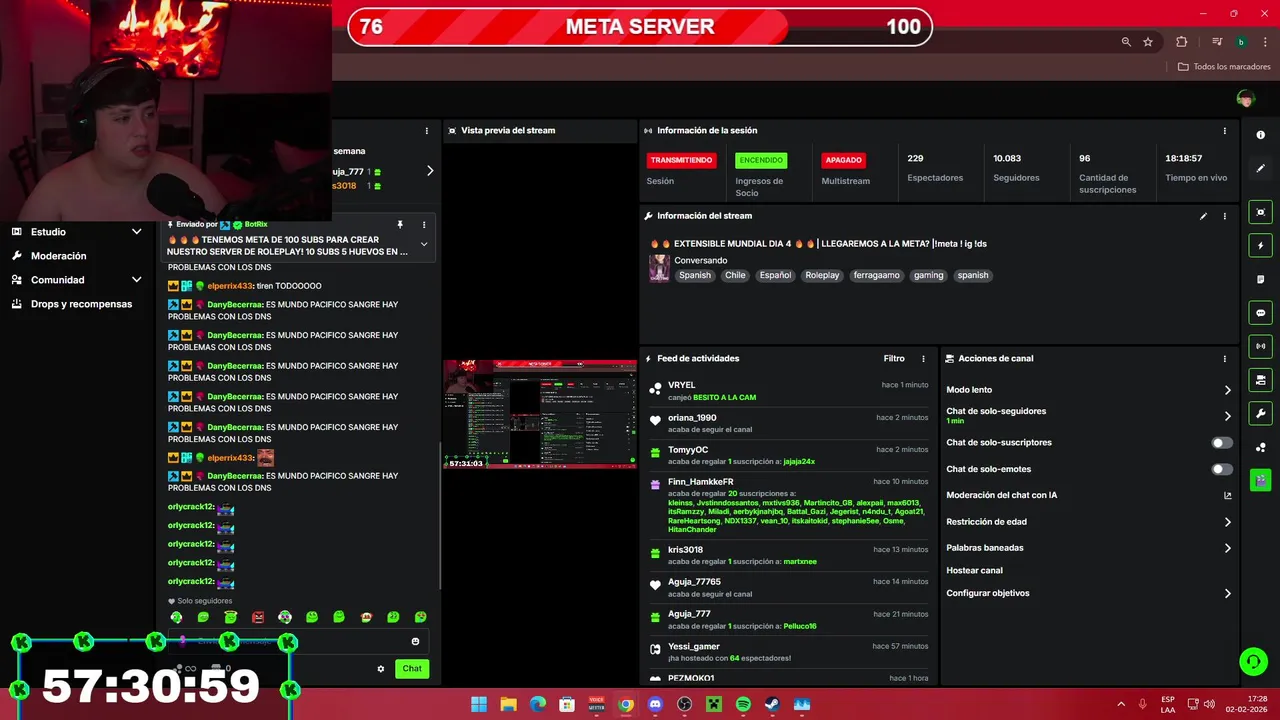This screenshot has height=720, width=1280.
Task: Open the green headset support button
Action: tap(1253, 661)
